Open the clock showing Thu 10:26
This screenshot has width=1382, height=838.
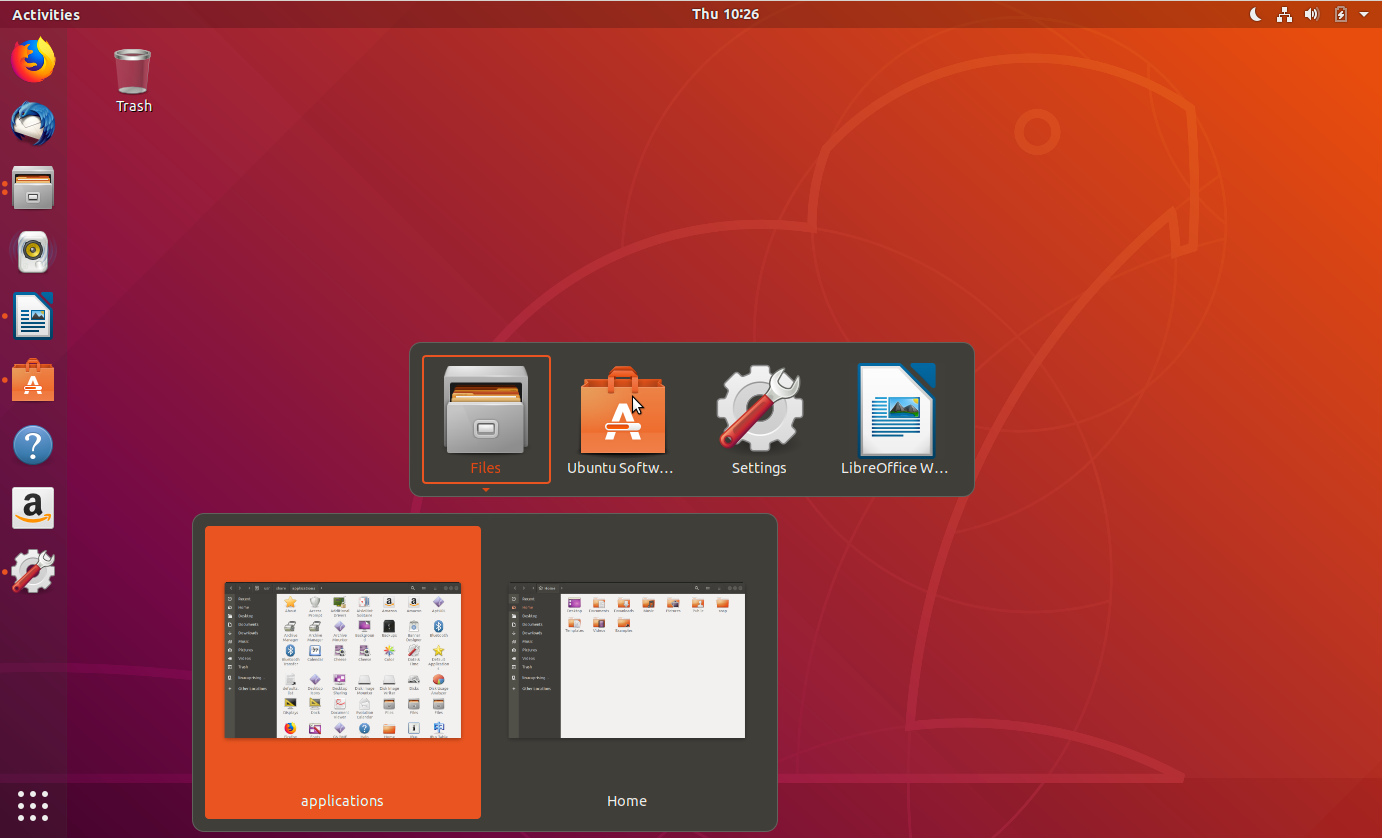726,14
